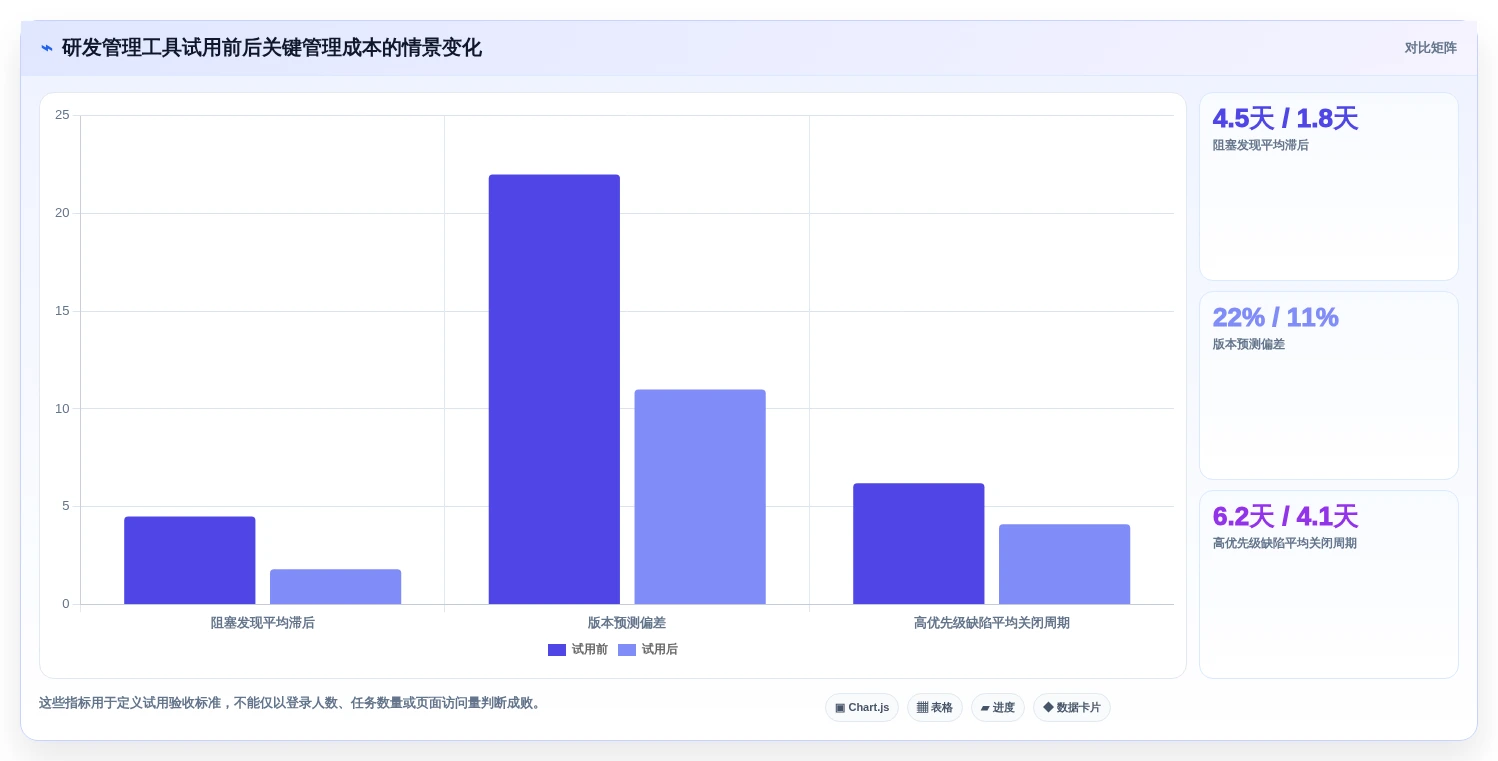The width and height of the screenshot is (1498, 761).
Task: Select the 数据卡片 tag chip
Action: [x=1072, y=708]
